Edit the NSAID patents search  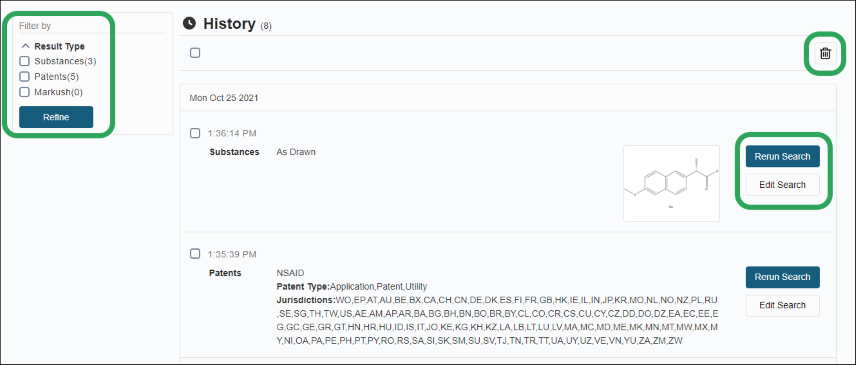point(782,306)
